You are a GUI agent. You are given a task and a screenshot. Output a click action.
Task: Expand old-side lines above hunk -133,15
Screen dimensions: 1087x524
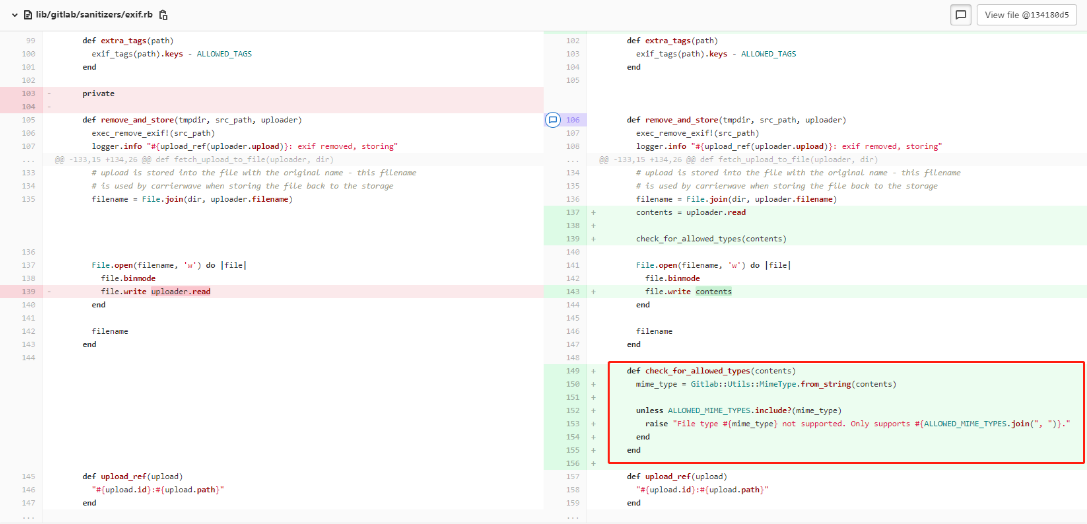point(28,159)
